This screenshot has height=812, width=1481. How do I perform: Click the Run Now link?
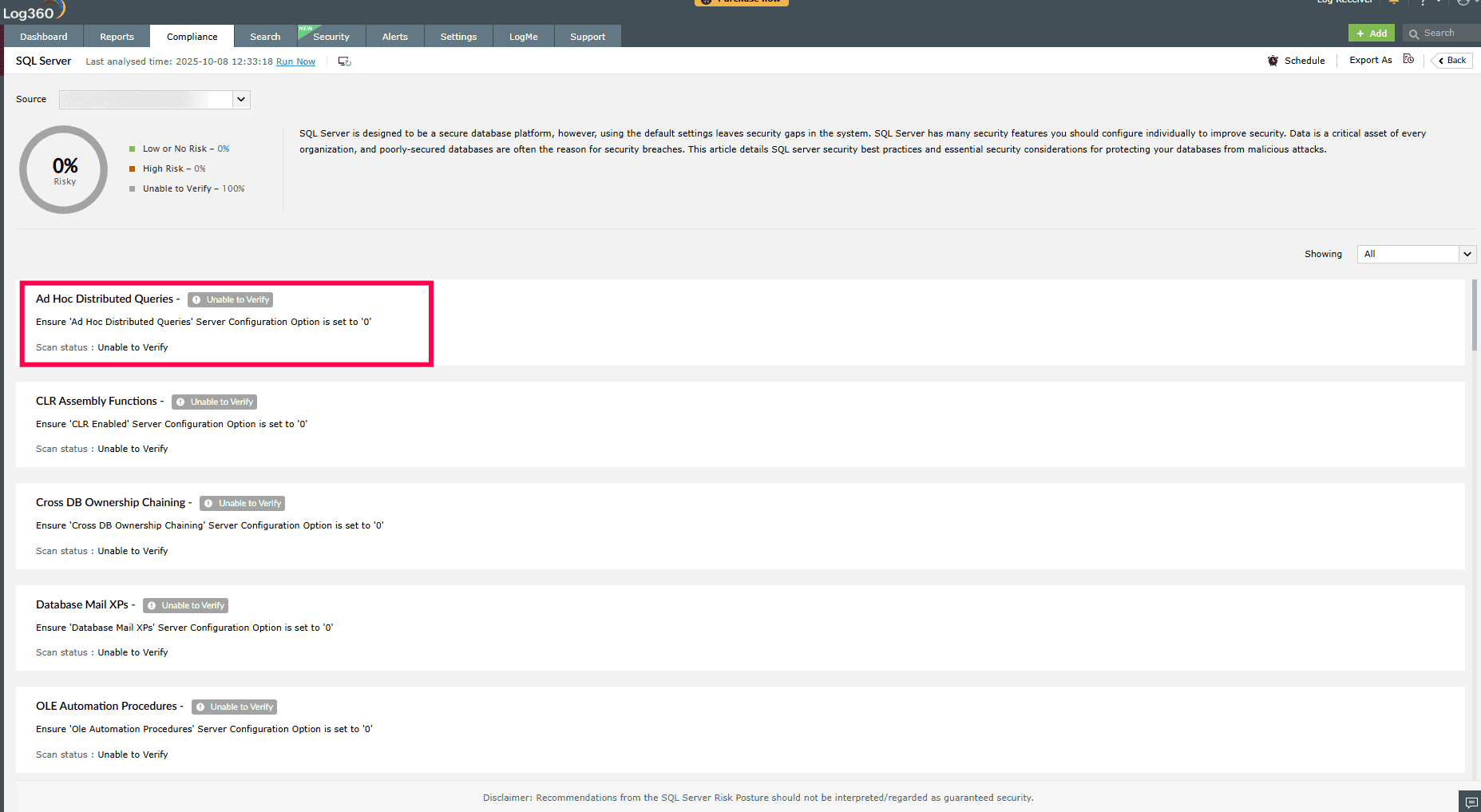[x=295, y=61]
